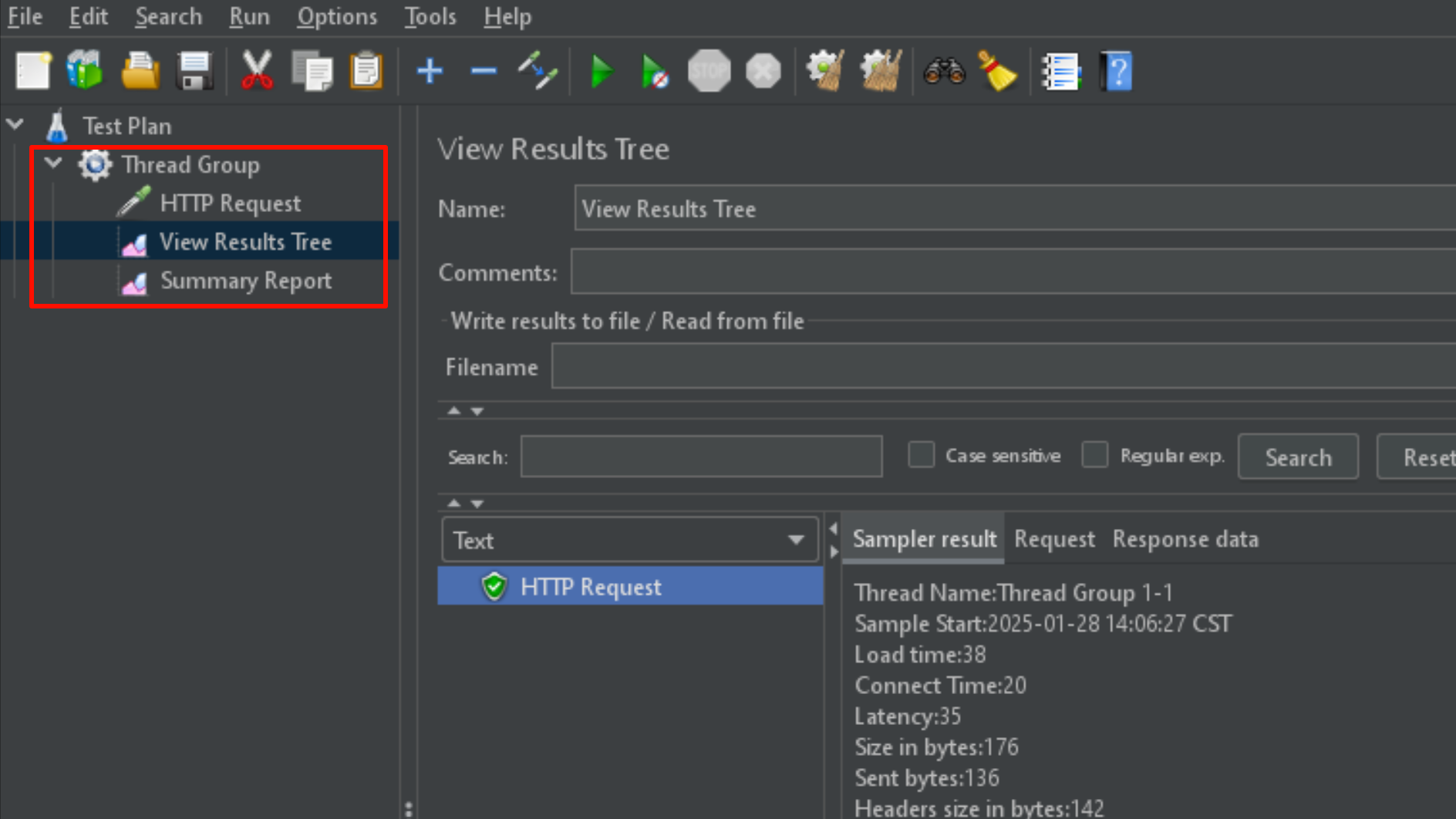
Task: Click the Search button
Action: (x=1298, y=457)
